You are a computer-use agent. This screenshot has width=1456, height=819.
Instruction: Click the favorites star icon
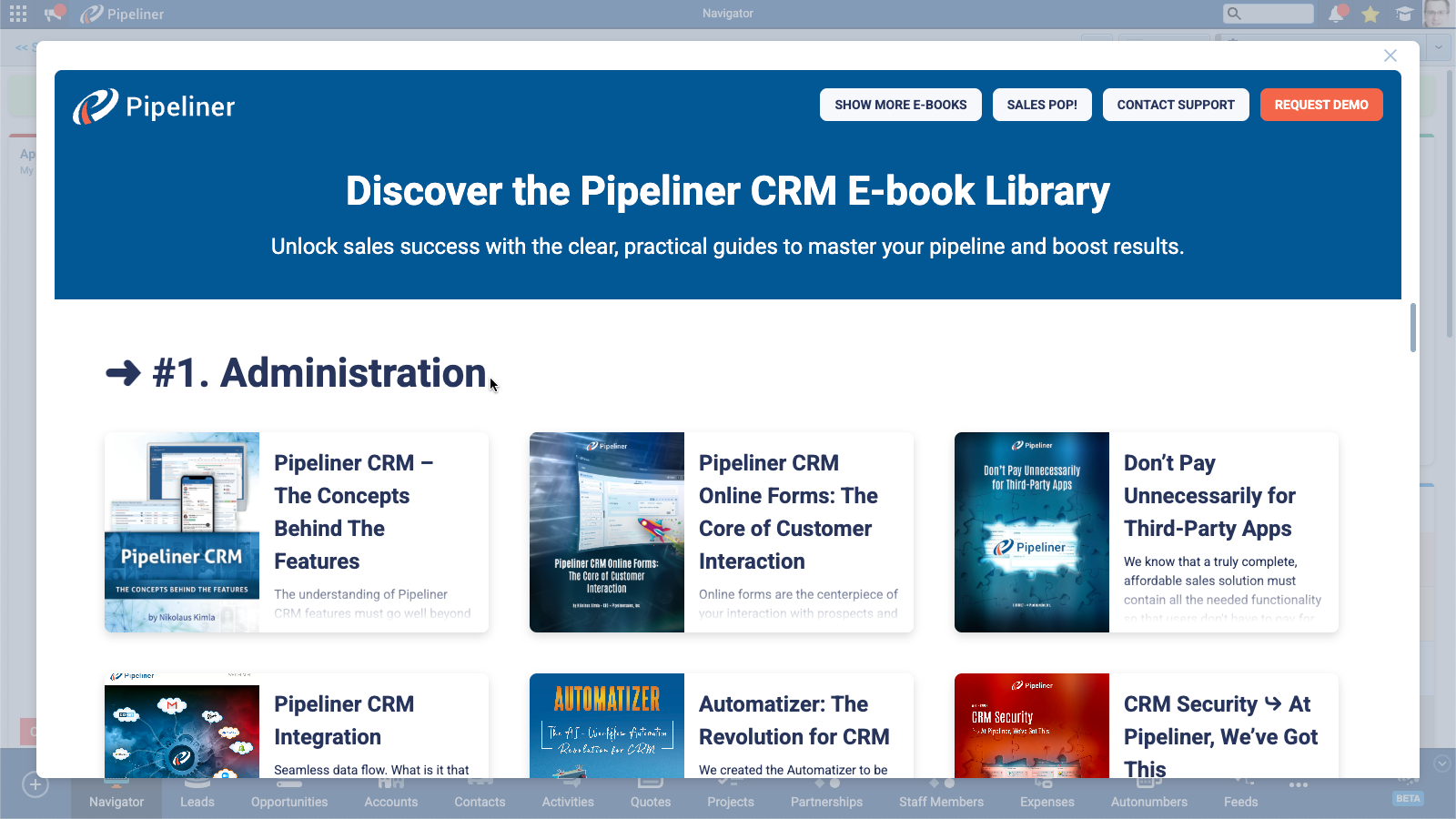point(1370,14)
